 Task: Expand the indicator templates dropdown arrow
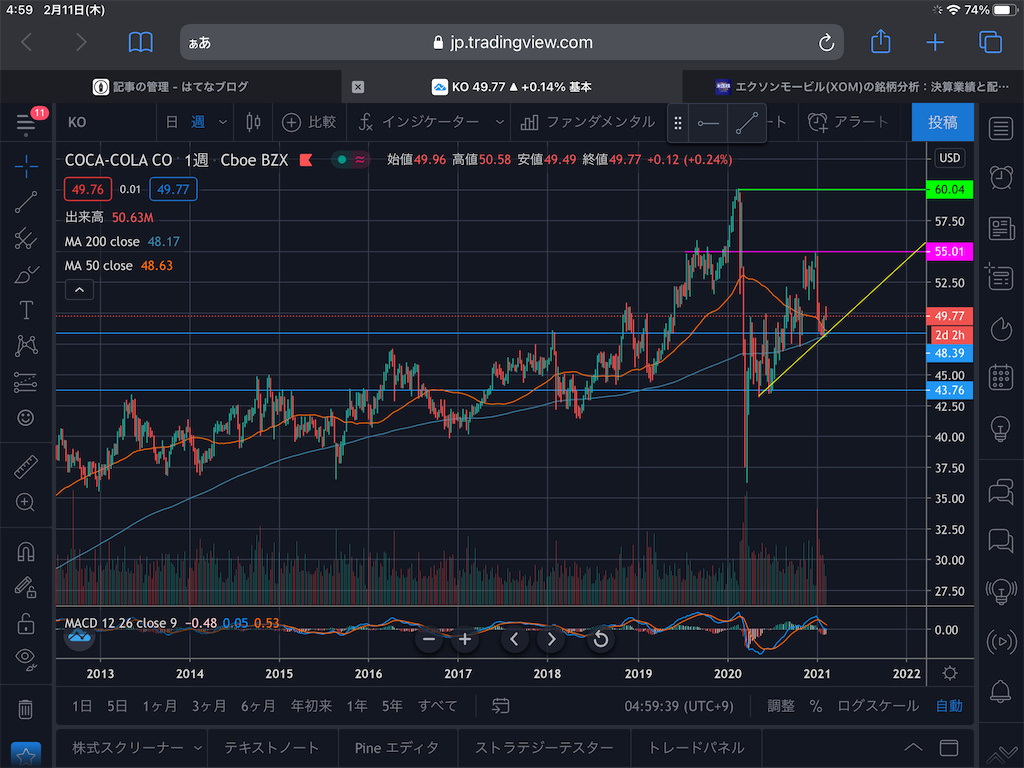(x=500, y=122)
